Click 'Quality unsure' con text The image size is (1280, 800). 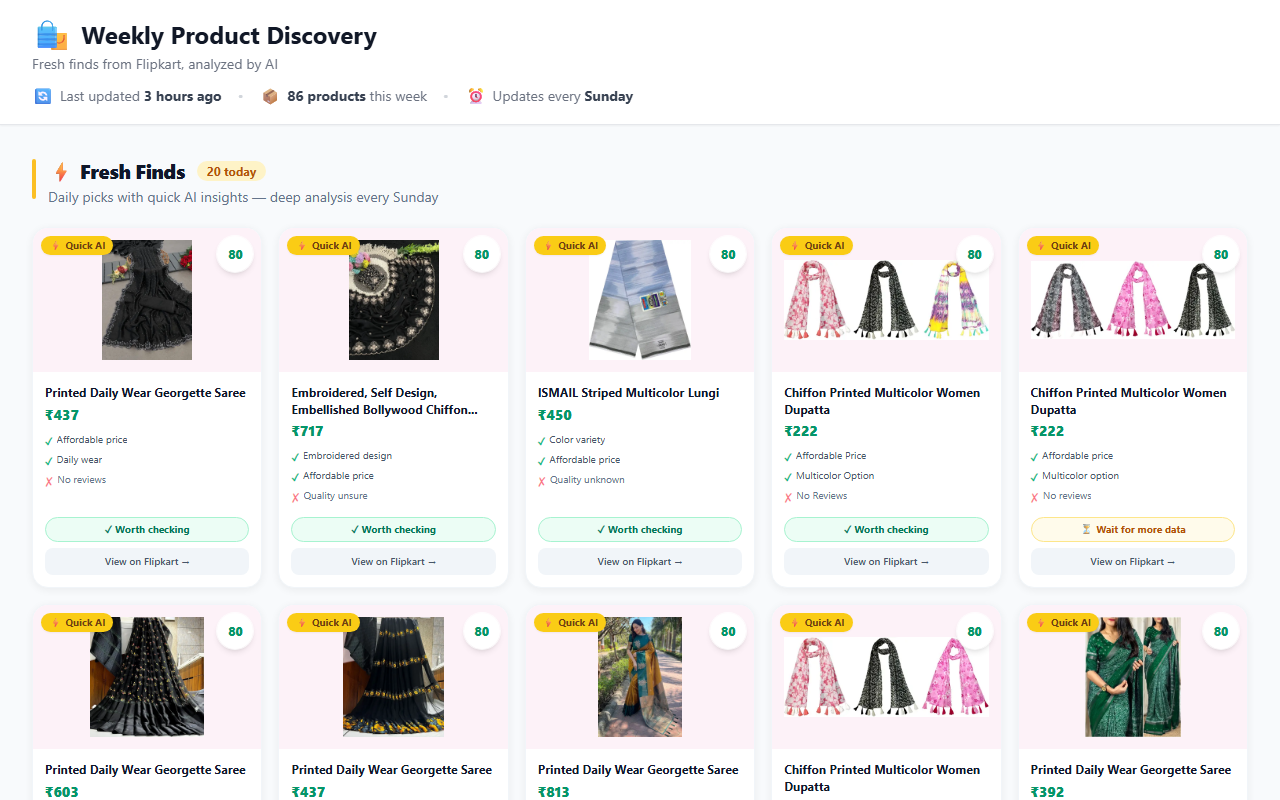pyautogui.click(x=335, y=496)
